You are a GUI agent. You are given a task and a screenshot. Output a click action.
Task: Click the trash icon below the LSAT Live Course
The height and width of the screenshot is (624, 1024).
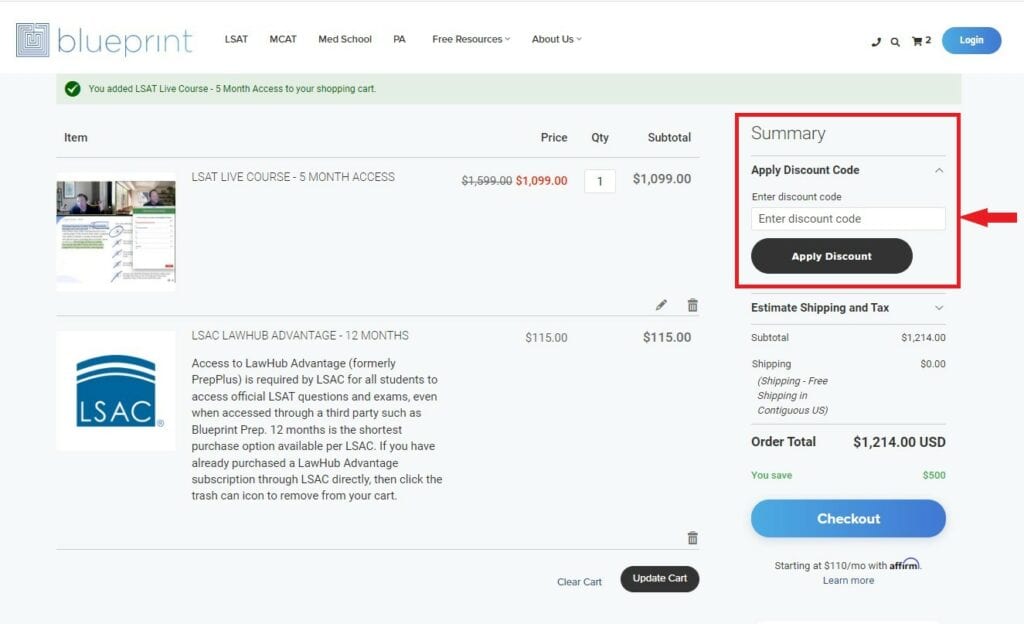tap(691, 304)
